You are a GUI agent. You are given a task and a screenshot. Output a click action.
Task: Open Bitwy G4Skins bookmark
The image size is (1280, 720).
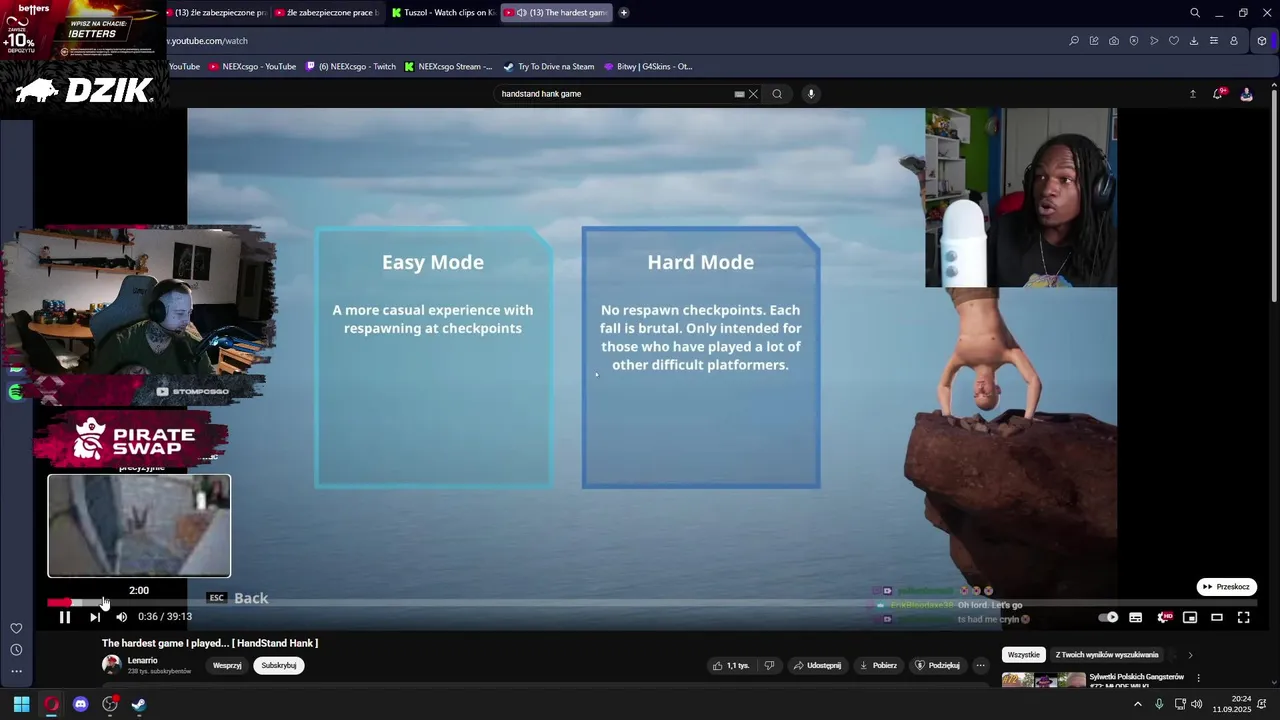click(x=648, y=67)
